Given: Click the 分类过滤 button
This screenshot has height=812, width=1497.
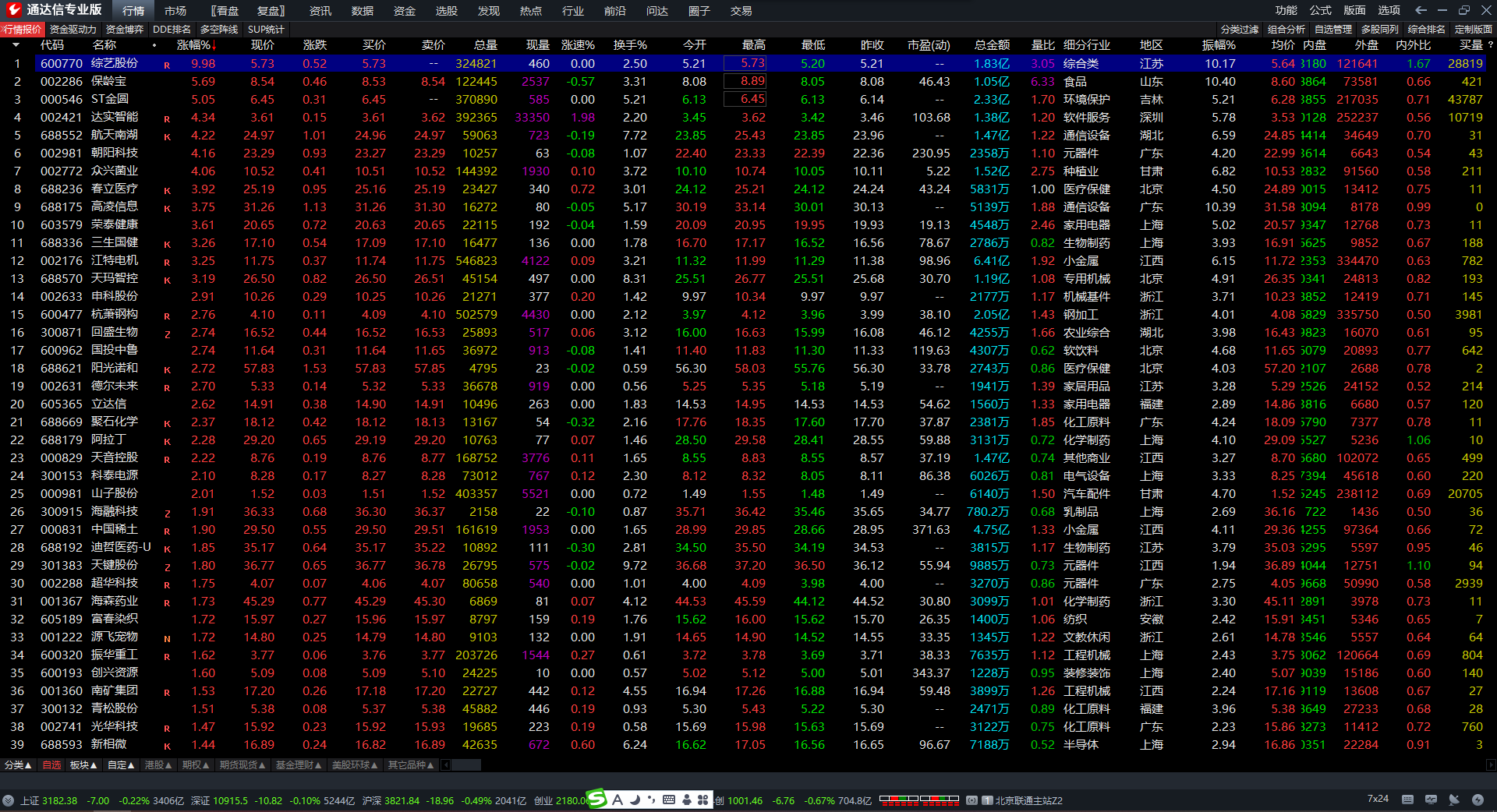Looking at the screenshot, I should (1240, 30).
